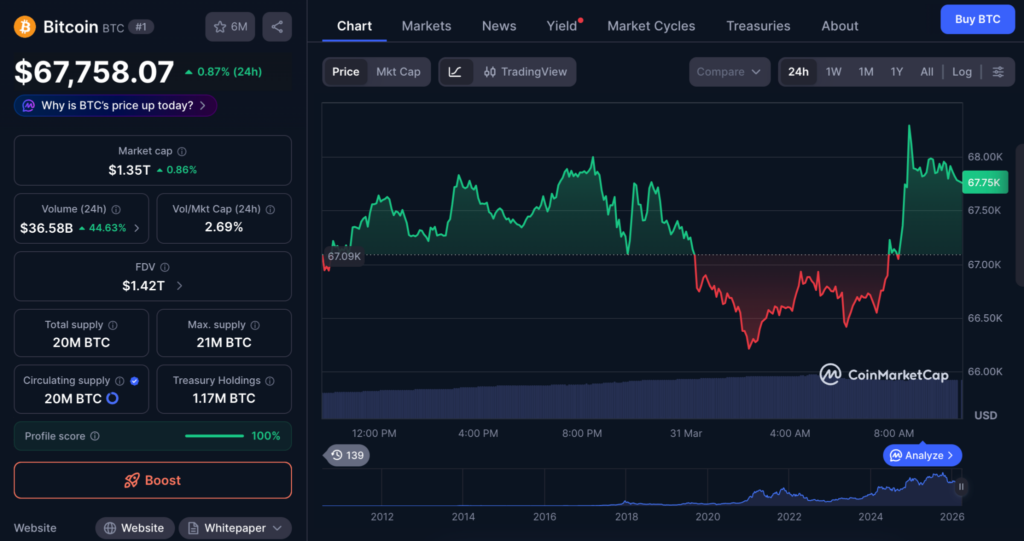Toggle chart to Mkt Cap view
The image size is (1024, 541).
(x=398, y=72)
